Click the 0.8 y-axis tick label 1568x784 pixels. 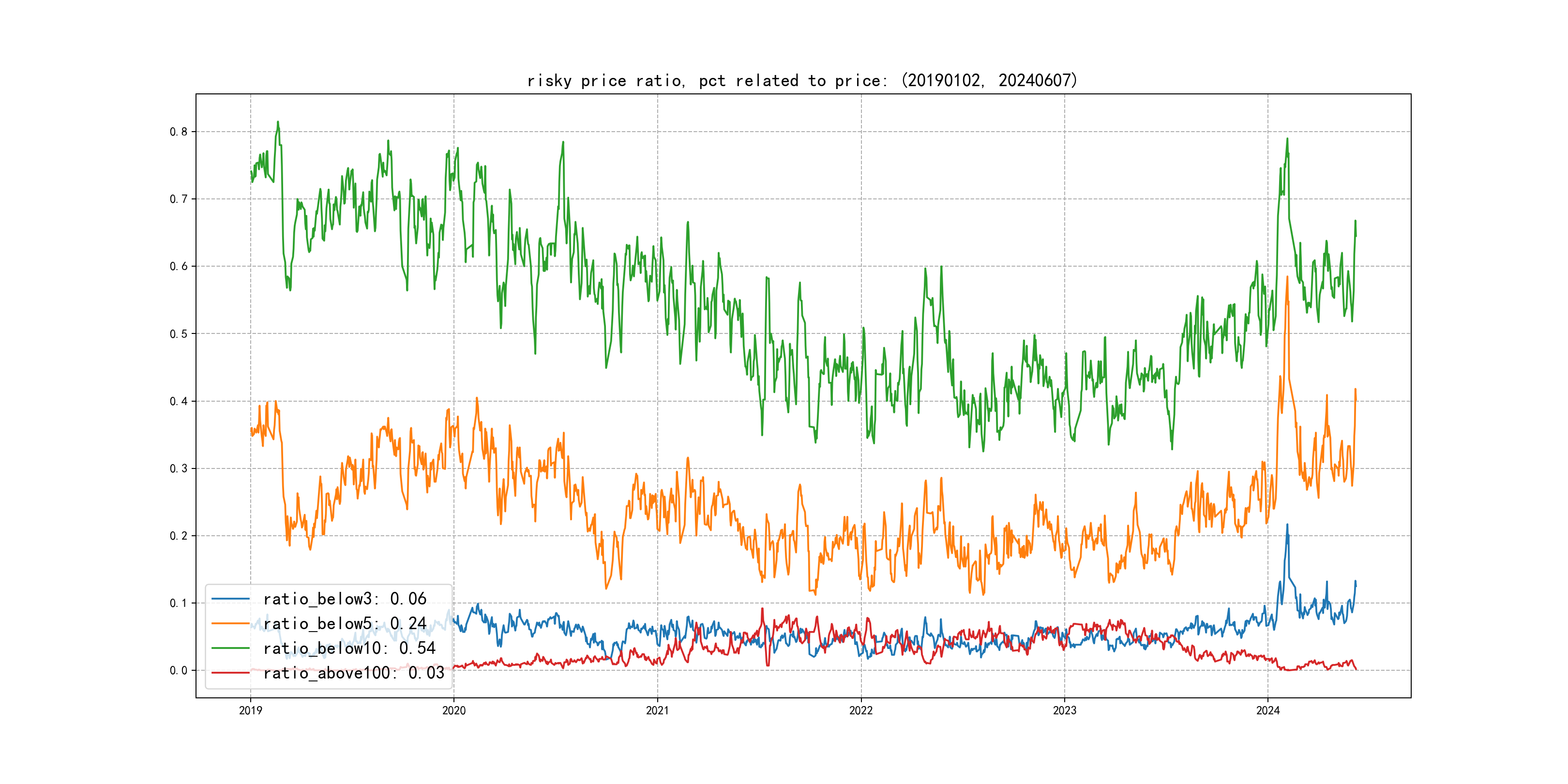[x=179, y=132]
